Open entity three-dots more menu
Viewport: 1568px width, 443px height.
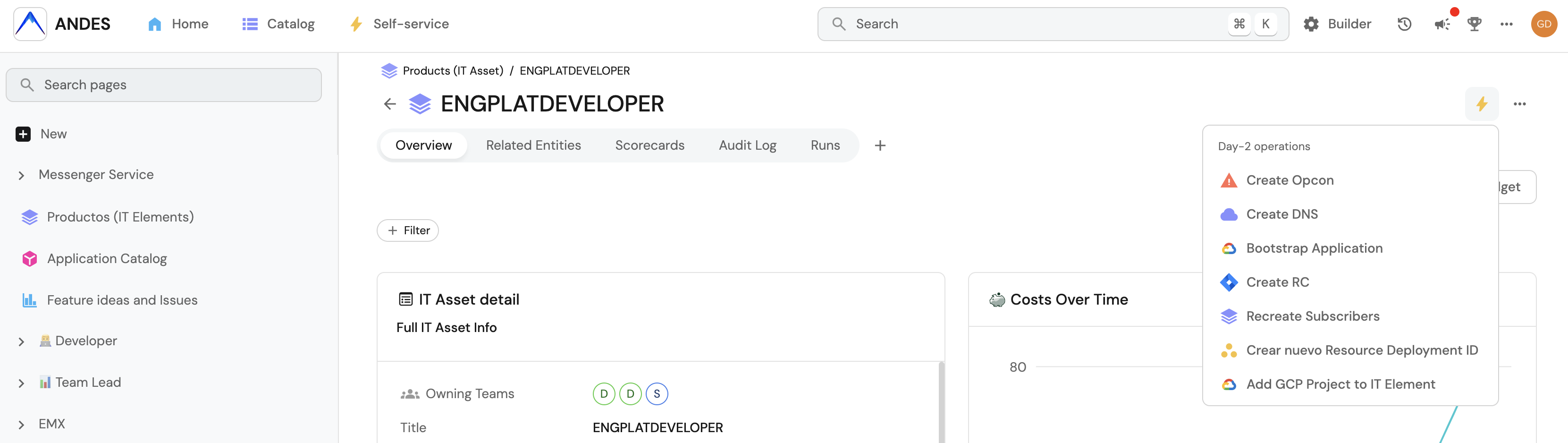coord(1519,104)
